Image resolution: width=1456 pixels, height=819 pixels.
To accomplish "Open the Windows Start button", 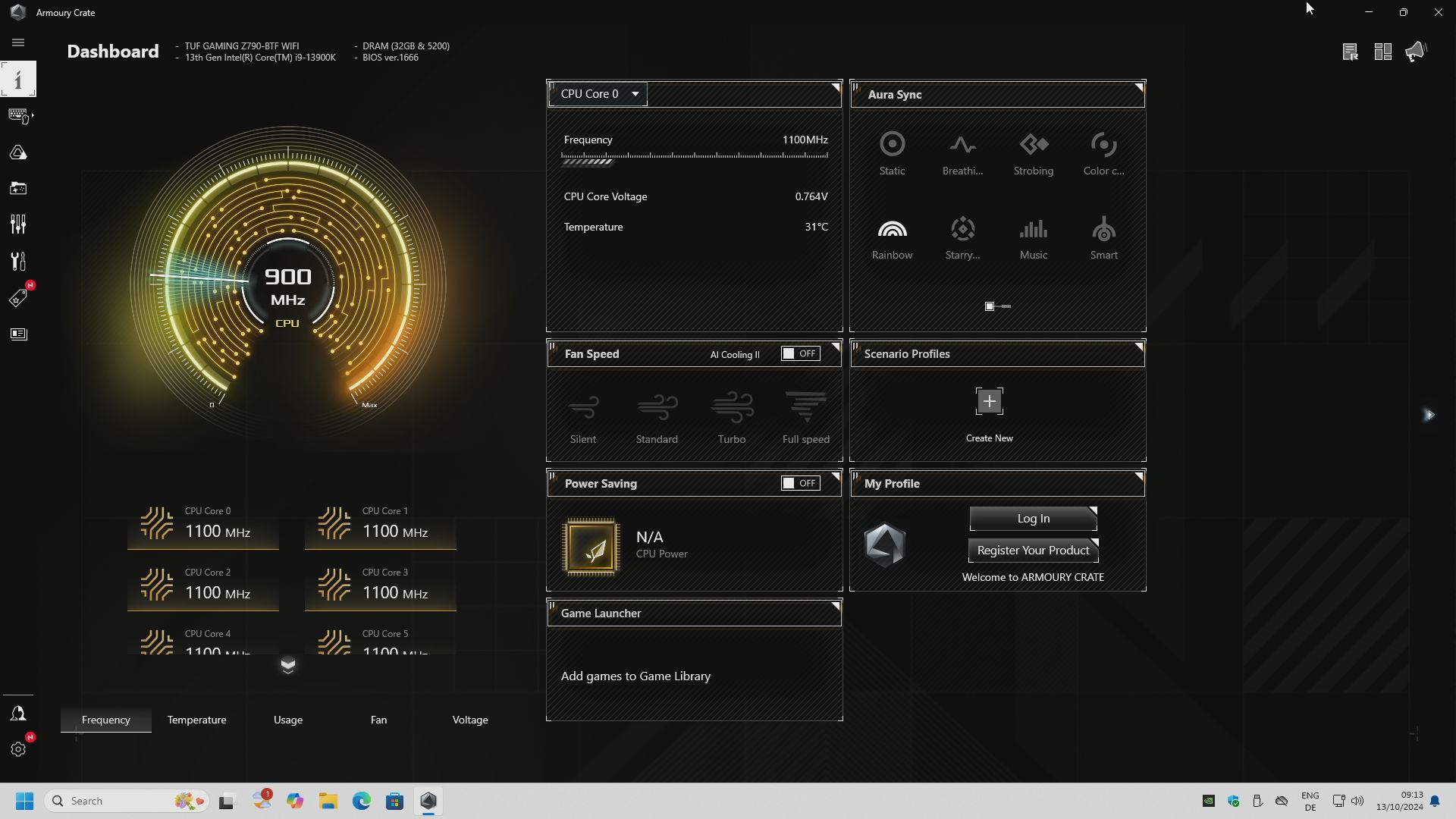I will [x=24, y=801].
